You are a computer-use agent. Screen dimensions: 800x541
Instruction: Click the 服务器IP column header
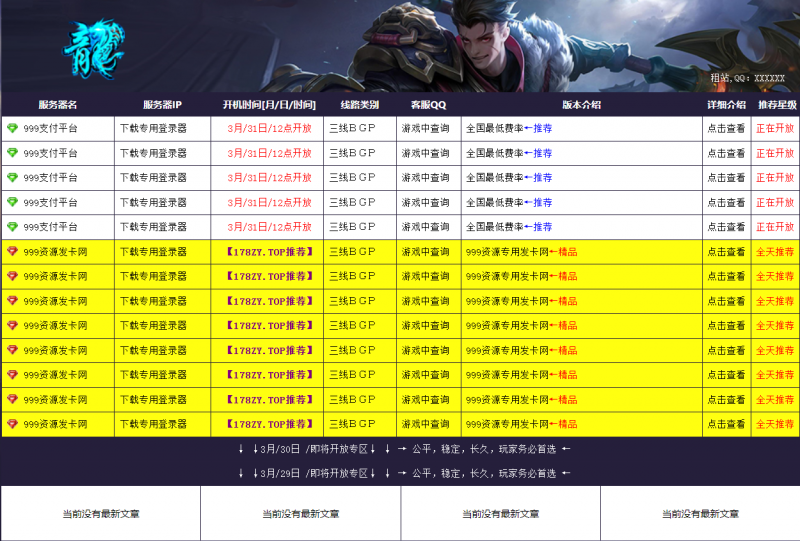tap(162, 105)
